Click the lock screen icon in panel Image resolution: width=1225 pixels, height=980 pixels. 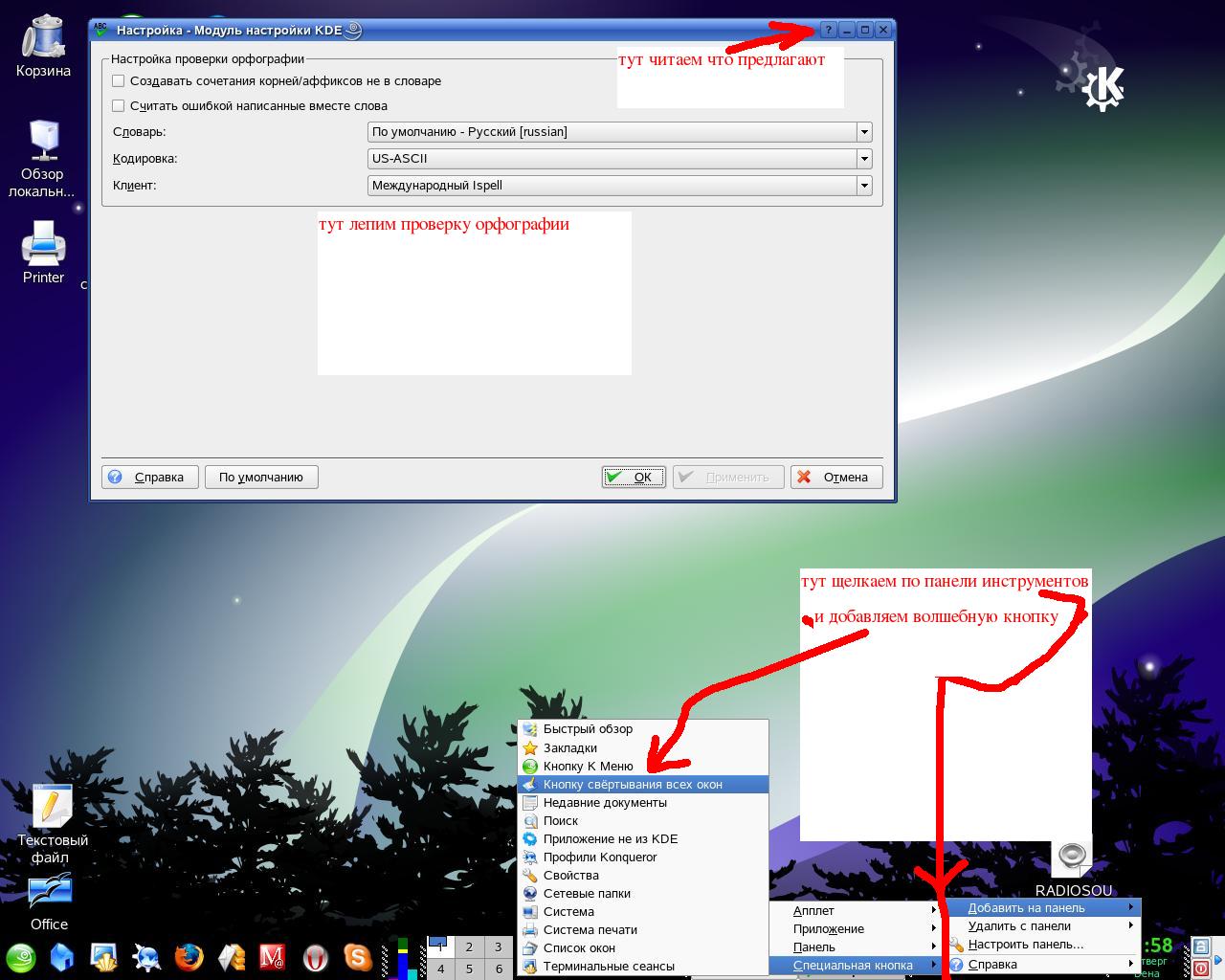(1200, 947)
